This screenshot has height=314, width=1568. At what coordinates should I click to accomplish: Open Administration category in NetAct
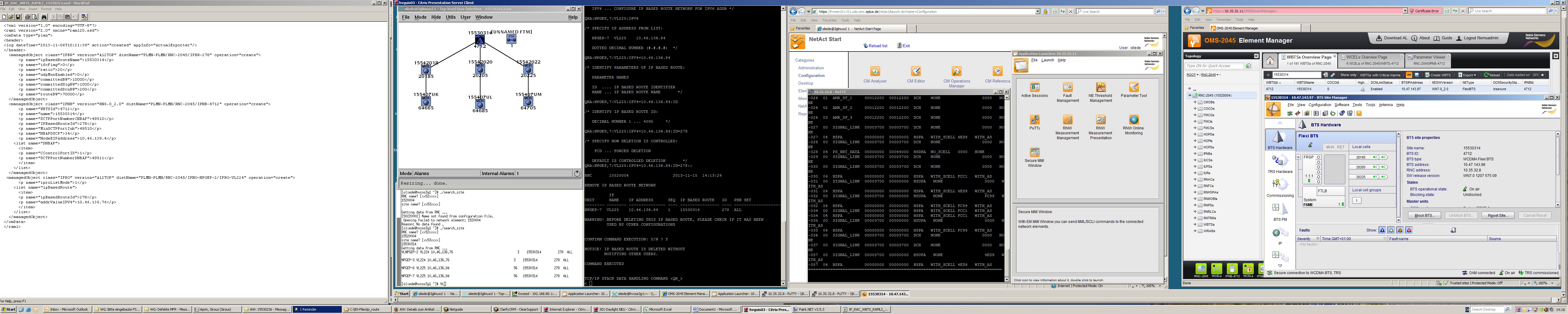click(x=811, y=68)
